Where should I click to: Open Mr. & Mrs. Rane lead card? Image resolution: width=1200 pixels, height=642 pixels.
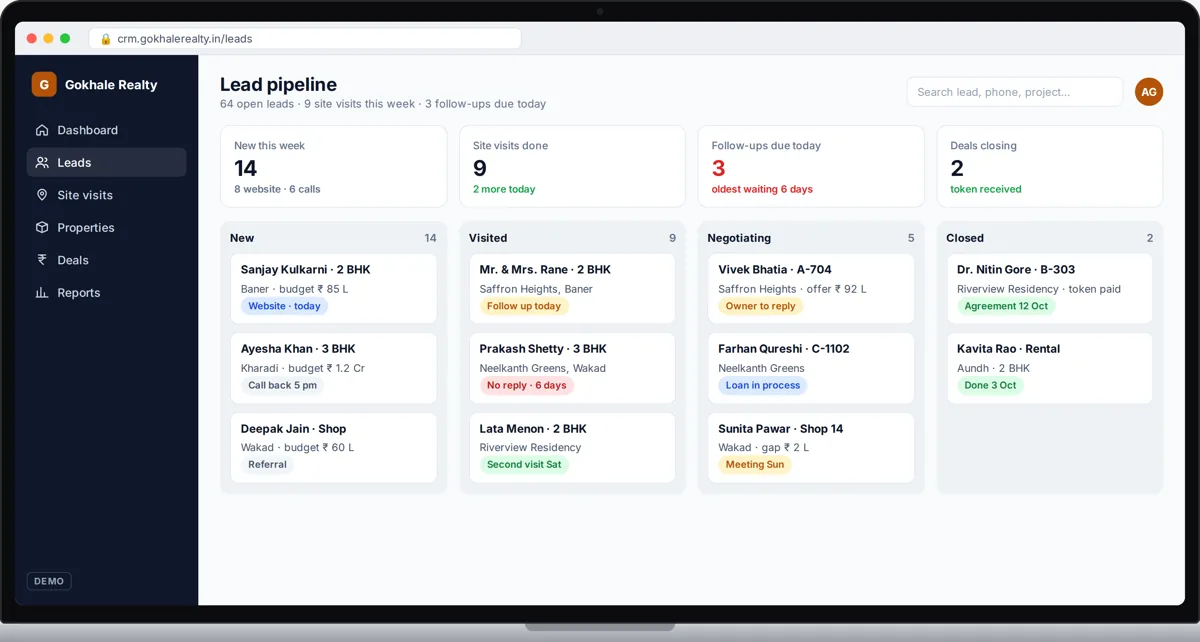572,289
